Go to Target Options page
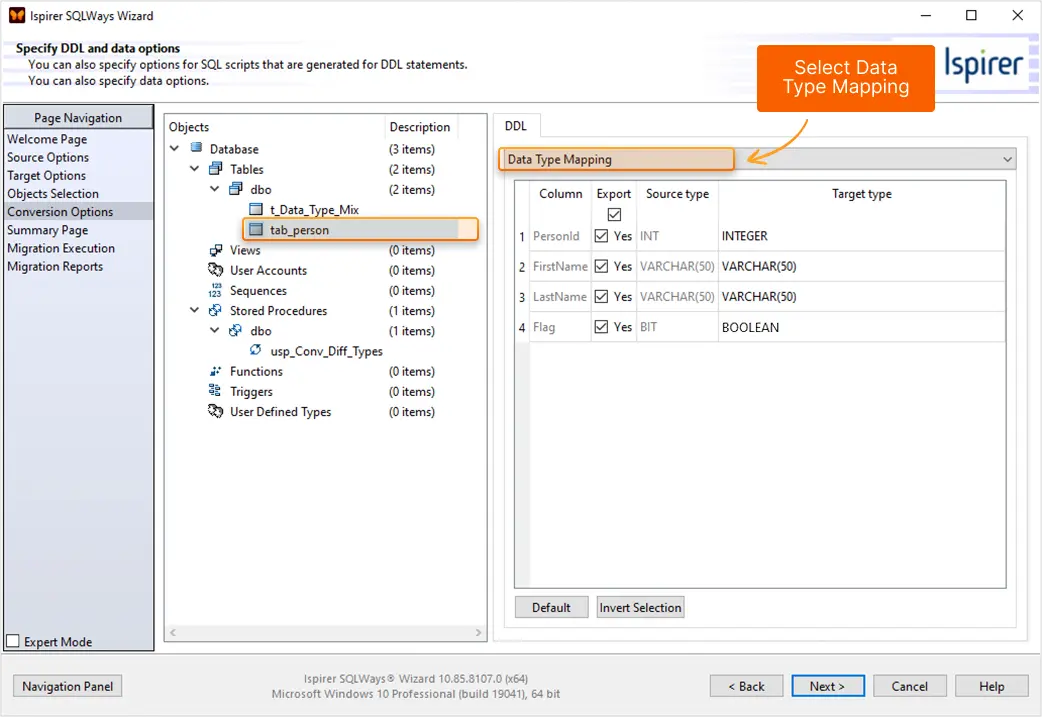 [x=47, y=175]
